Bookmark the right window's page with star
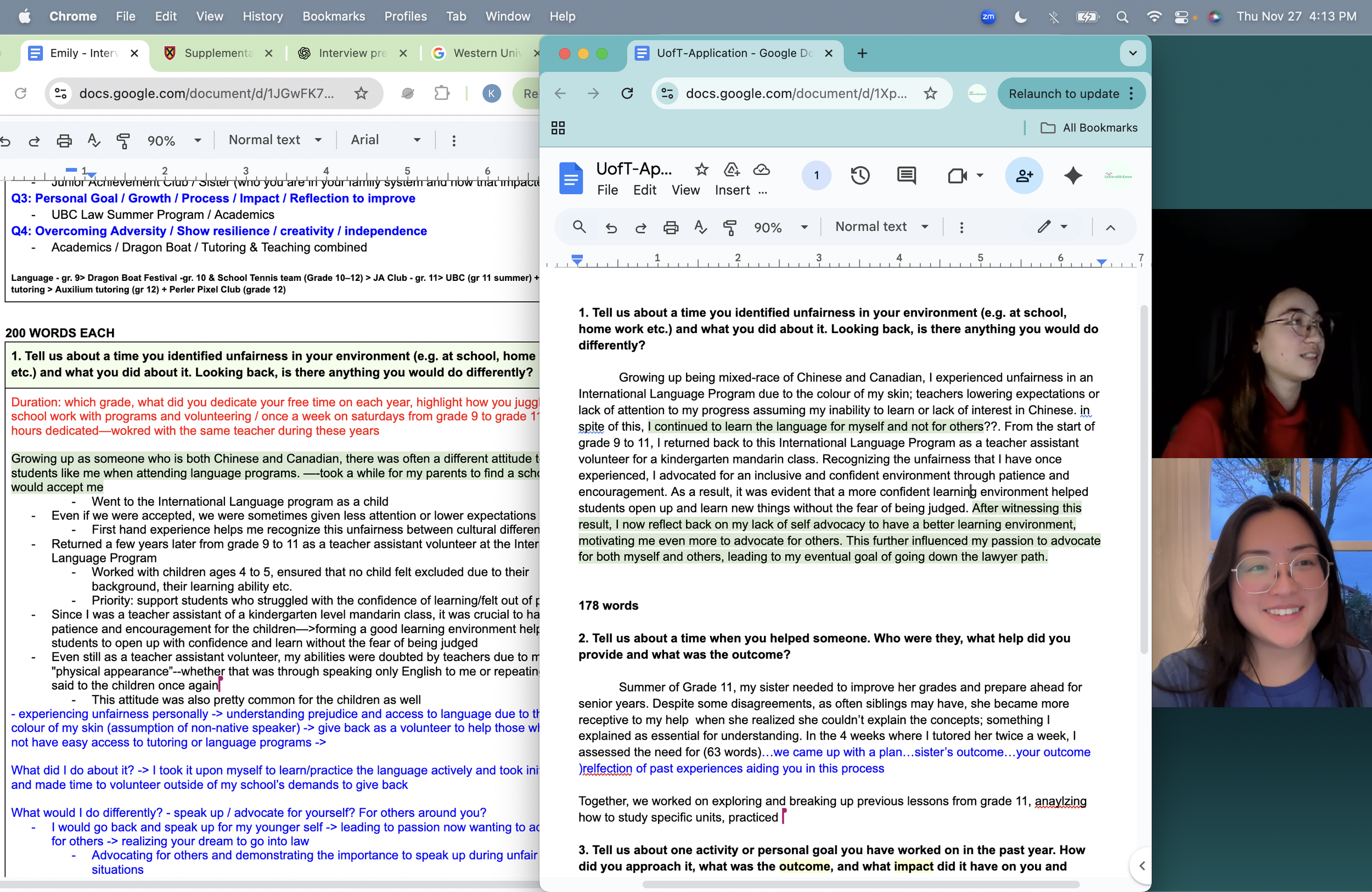The height and width of the screenshot is (892, 1372). 930,93
